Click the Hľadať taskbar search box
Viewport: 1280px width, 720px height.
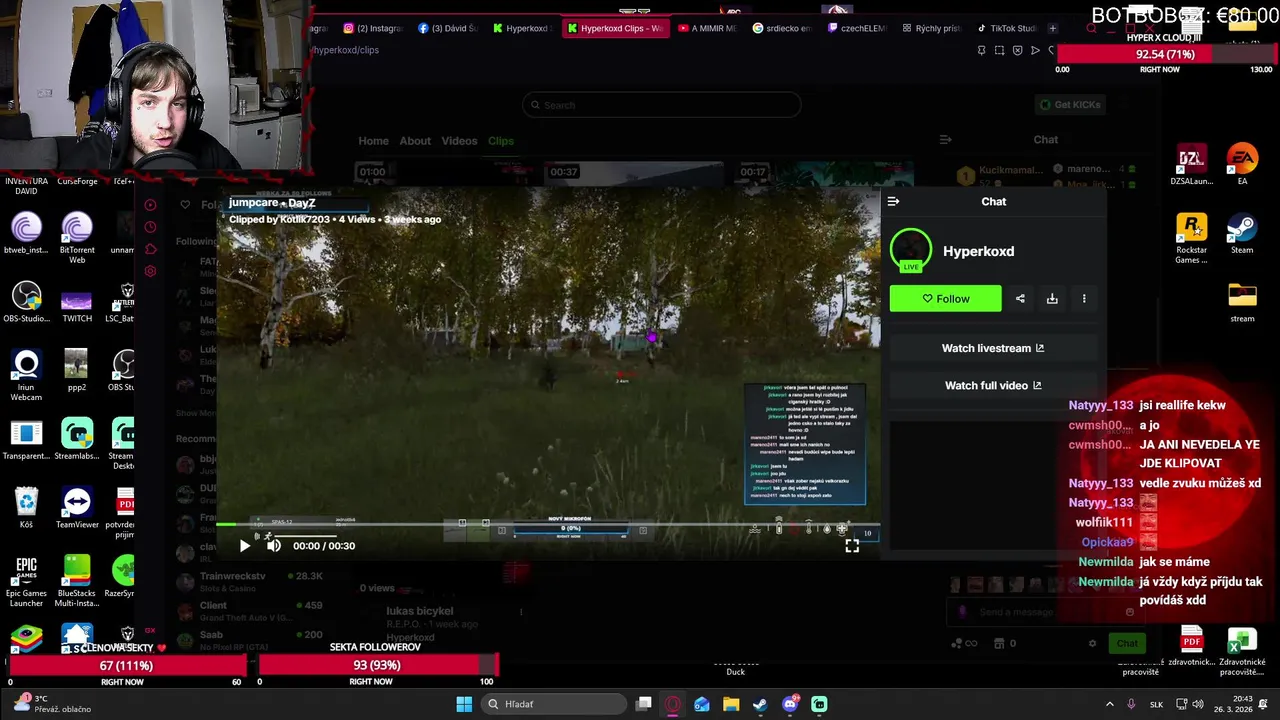click(x=552, y=704)
